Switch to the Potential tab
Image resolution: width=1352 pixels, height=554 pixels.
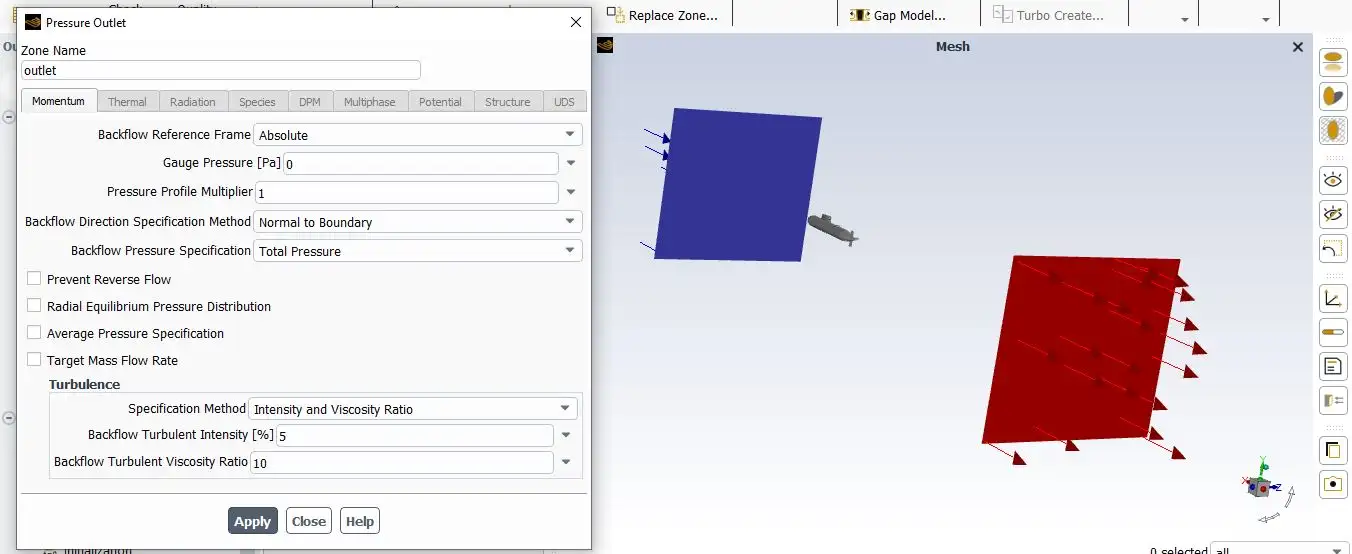coord(440,102)
